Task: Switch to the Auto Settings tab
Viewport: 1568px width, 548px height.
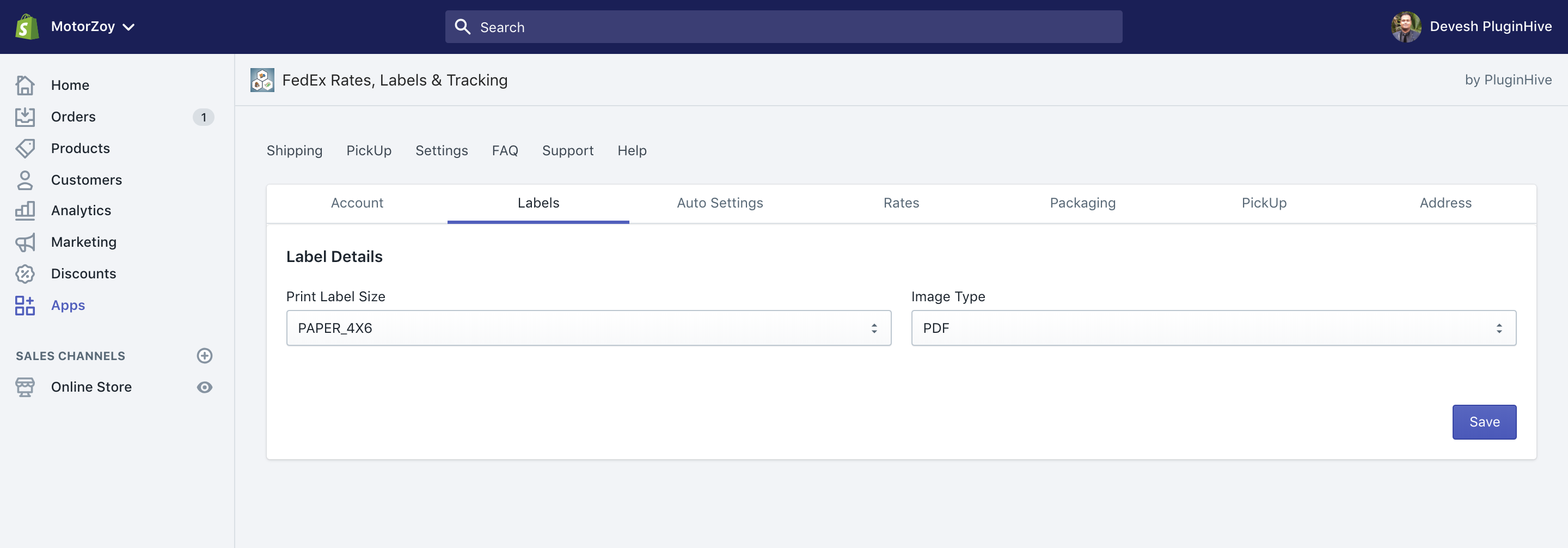Action: click(x=719, y=203)
